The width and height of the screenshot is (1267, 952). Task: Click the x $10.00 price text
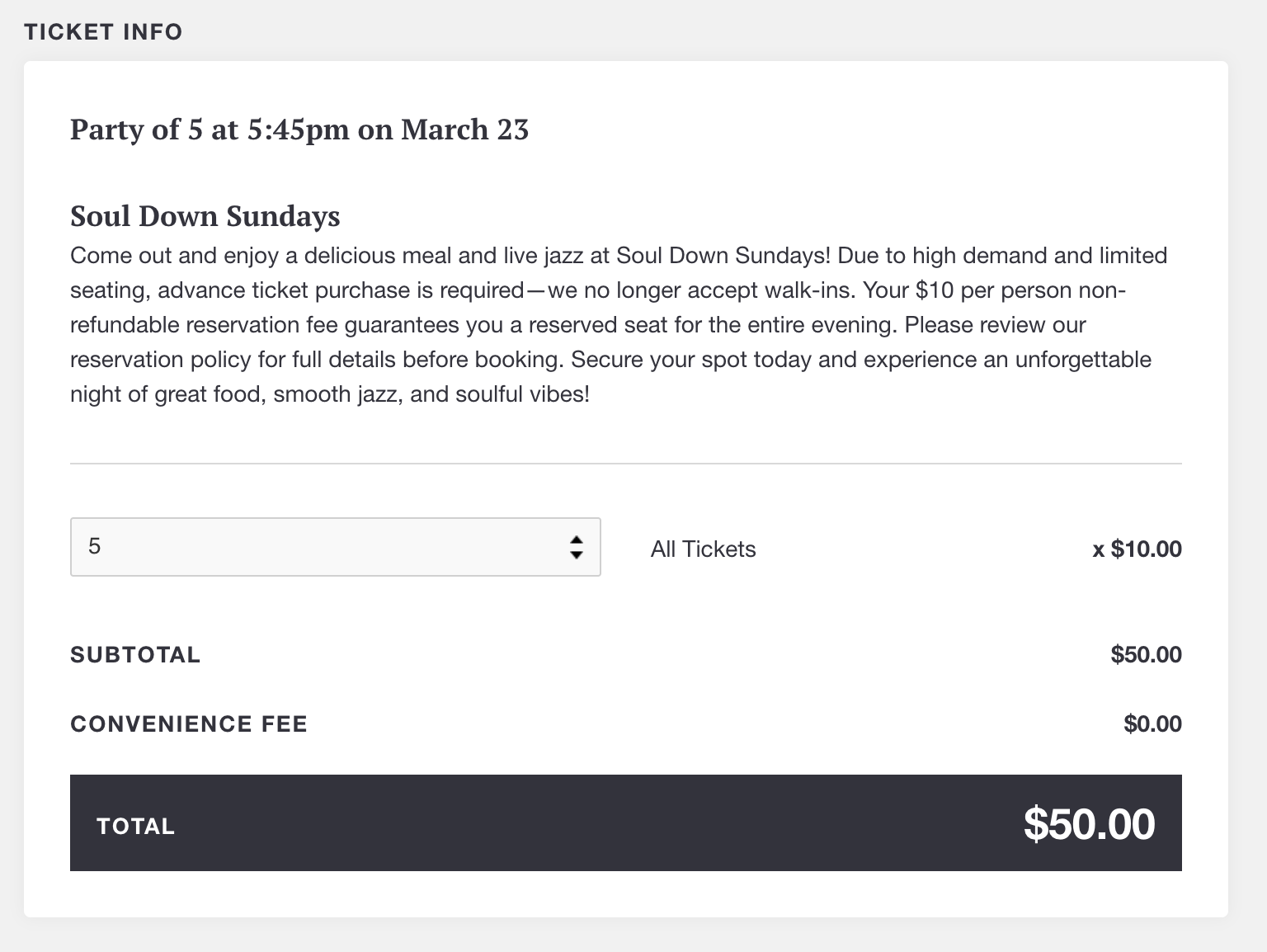[1137, 549]
